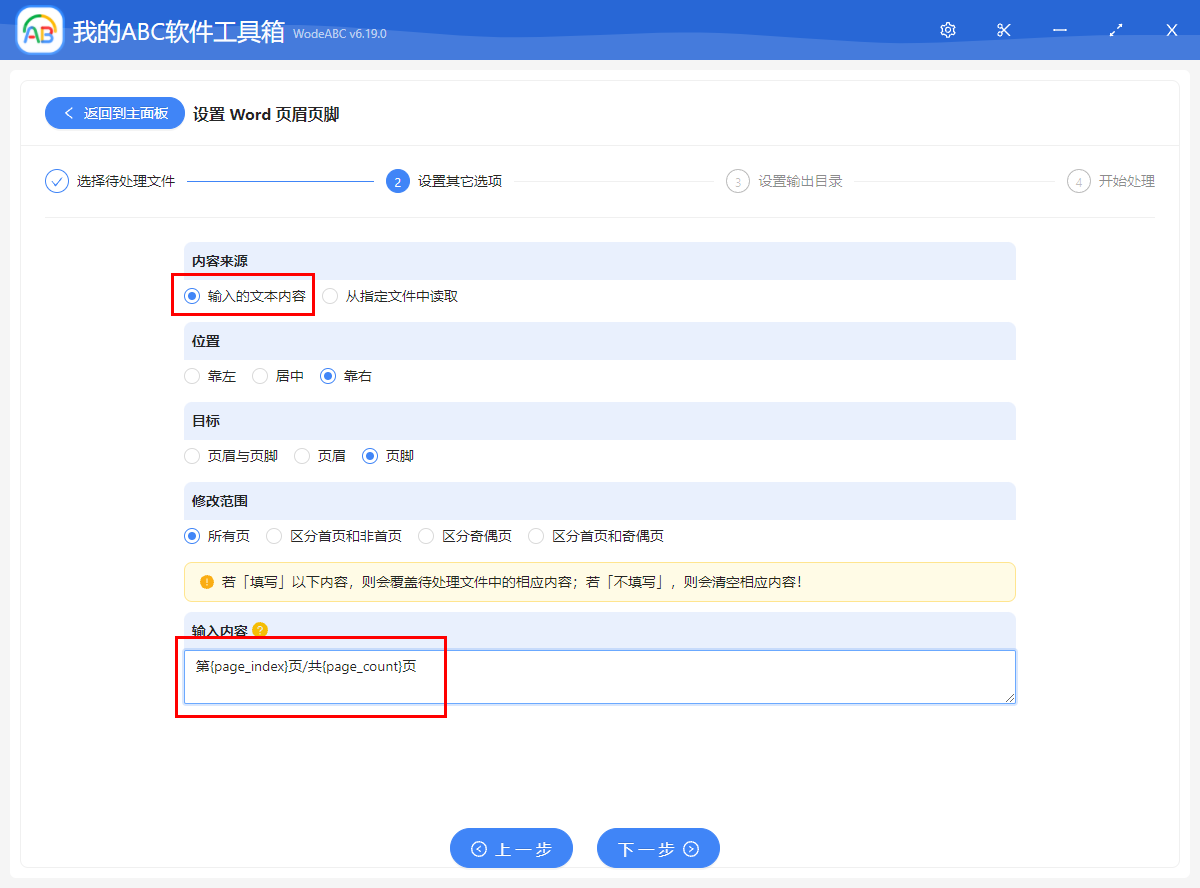Click the scissors icon in the title bar
This screenshot has height=888, width=1200.
[1003, 30]
